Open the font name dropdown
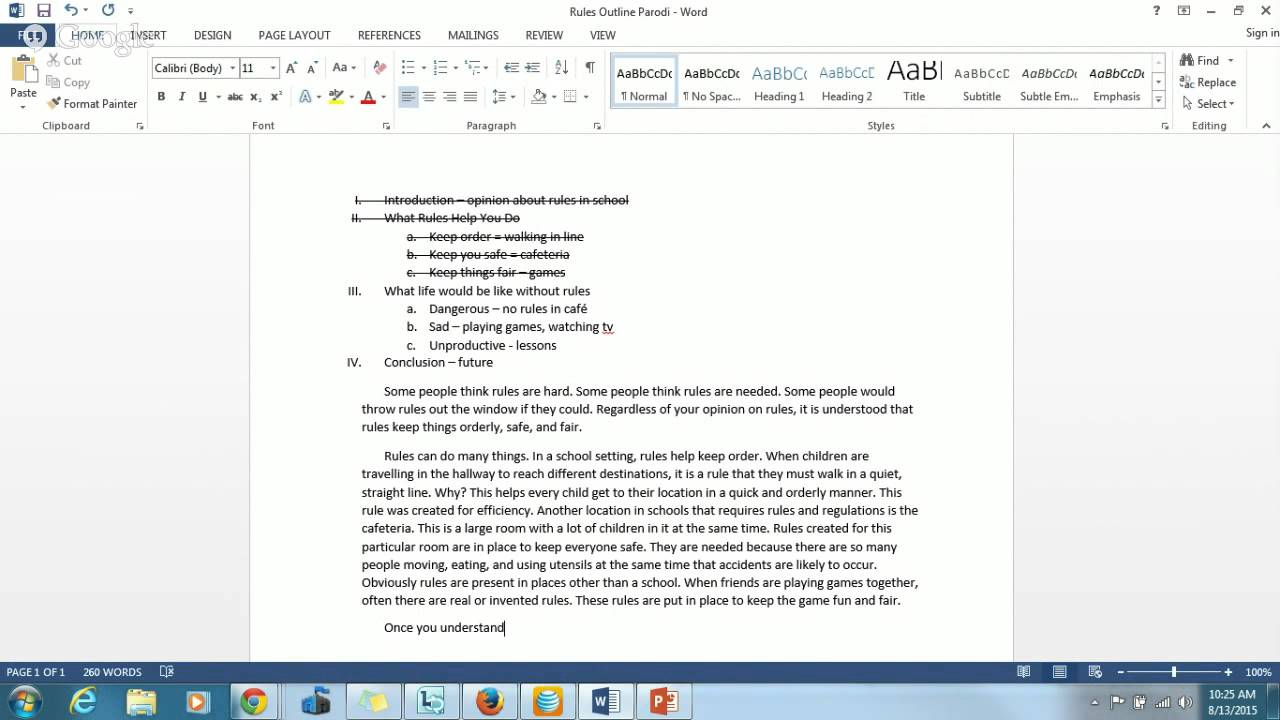This screenshot has width=1280, height=720. click(232, 68)
